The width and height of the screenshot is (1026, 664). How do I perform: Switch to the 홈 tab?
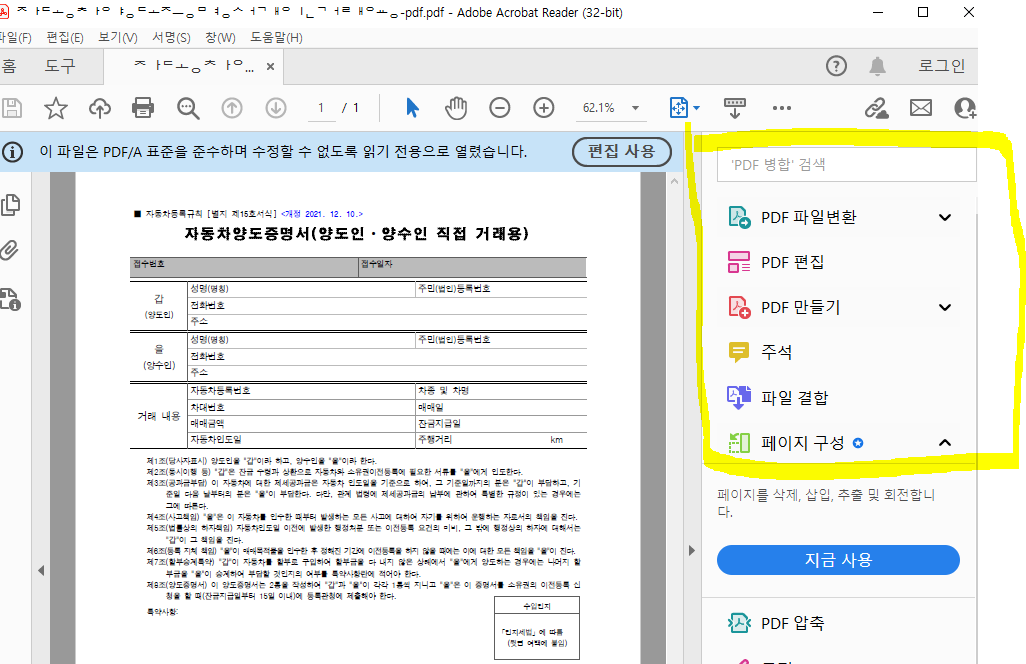click(x=22, y=67)
